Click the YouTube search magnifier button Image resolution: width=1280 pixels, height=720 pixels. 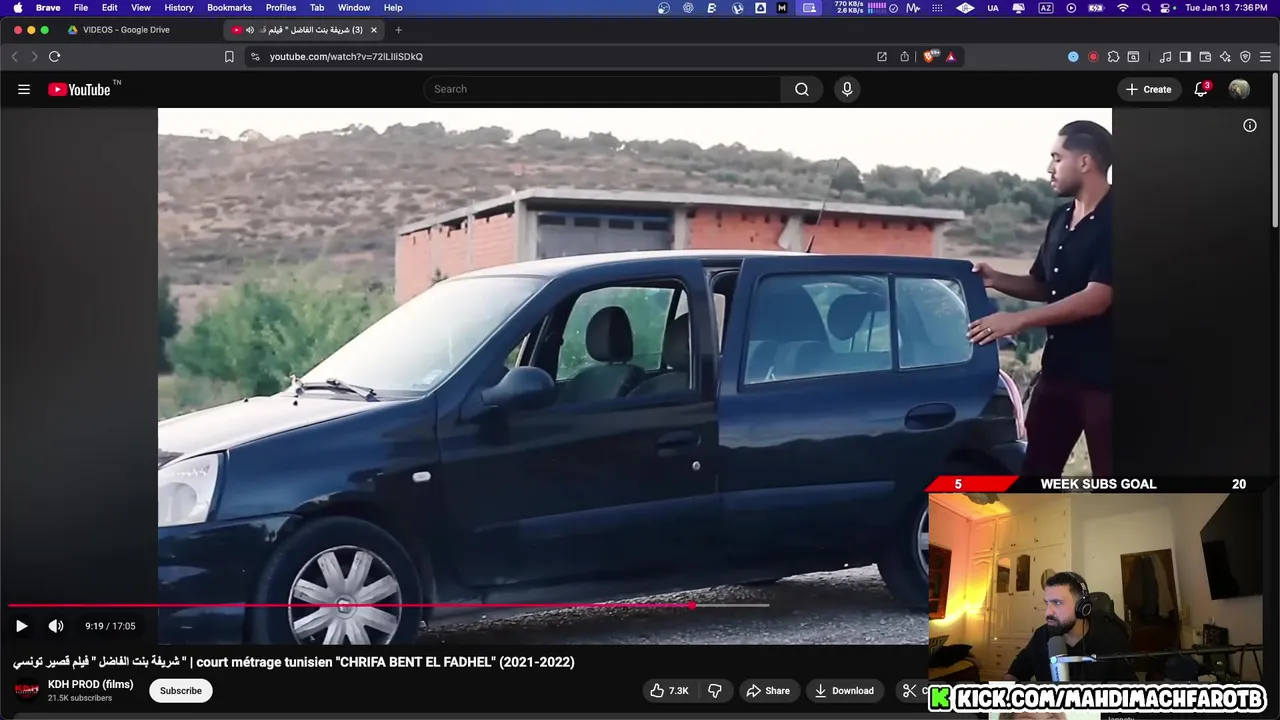[802, 89]
